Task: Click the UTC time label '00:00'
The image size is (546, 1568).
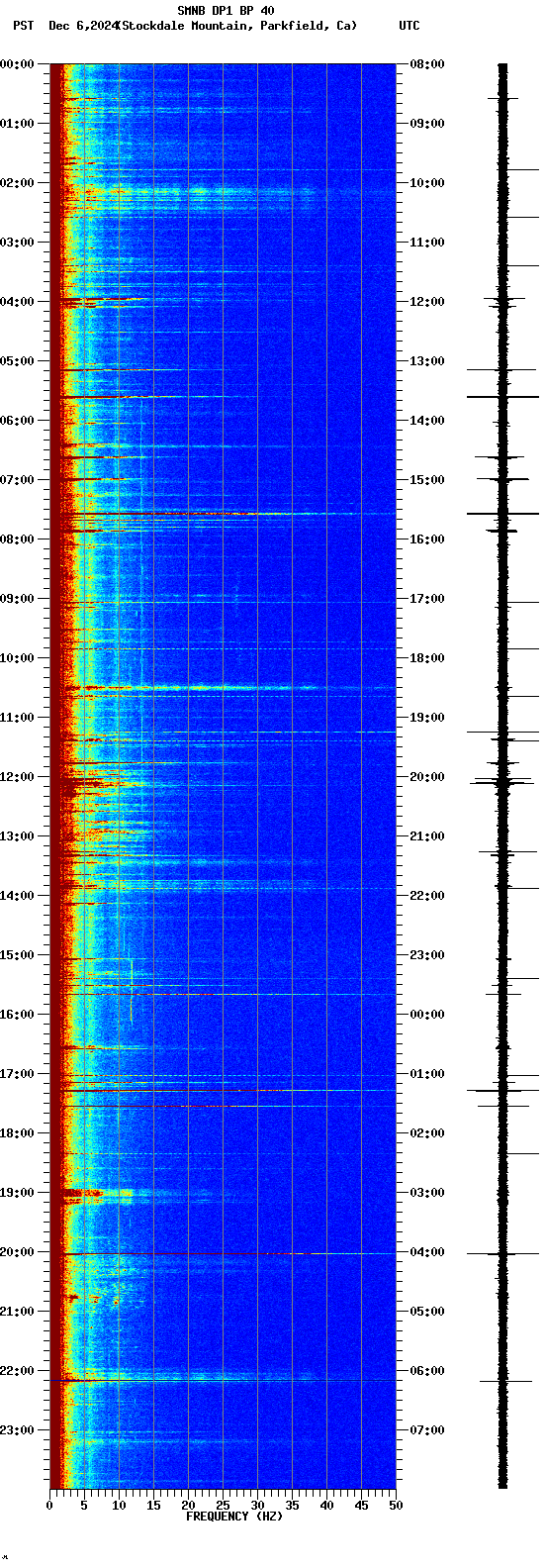Action: point(427,1015)
